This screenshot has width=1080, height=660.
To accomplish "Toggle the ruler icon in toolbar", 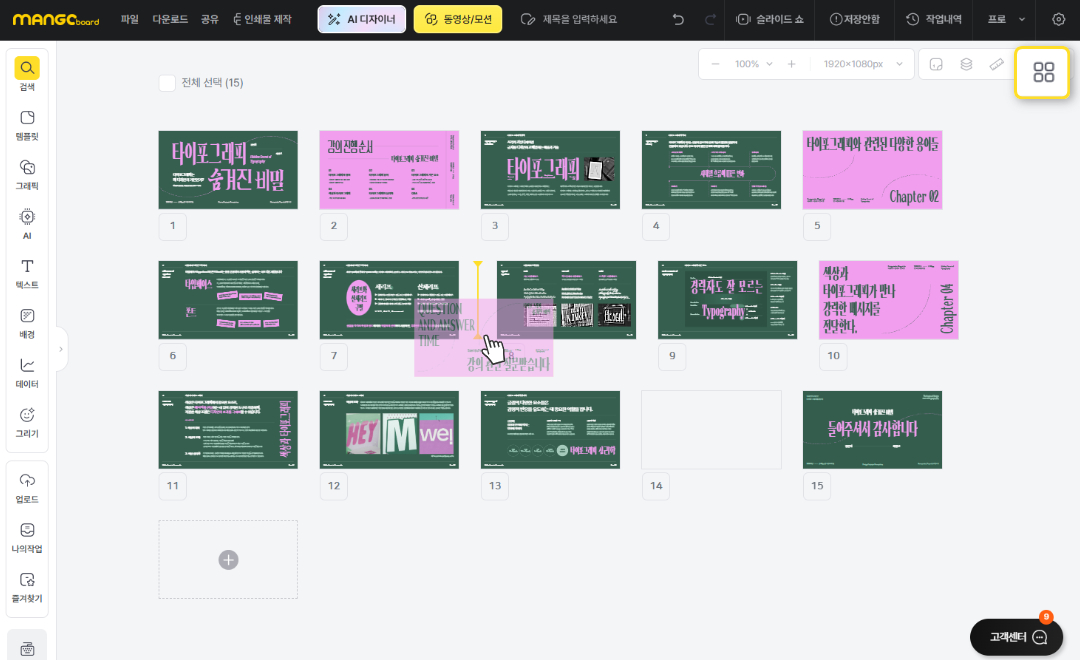I will [x=996, y=64].
